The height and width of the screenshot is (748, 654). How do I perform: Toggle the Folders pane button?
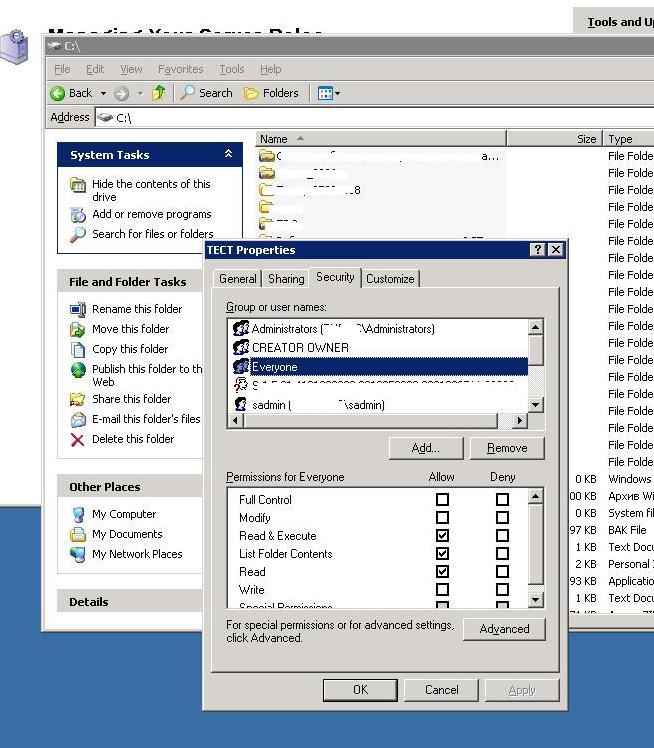pos(271,93)
